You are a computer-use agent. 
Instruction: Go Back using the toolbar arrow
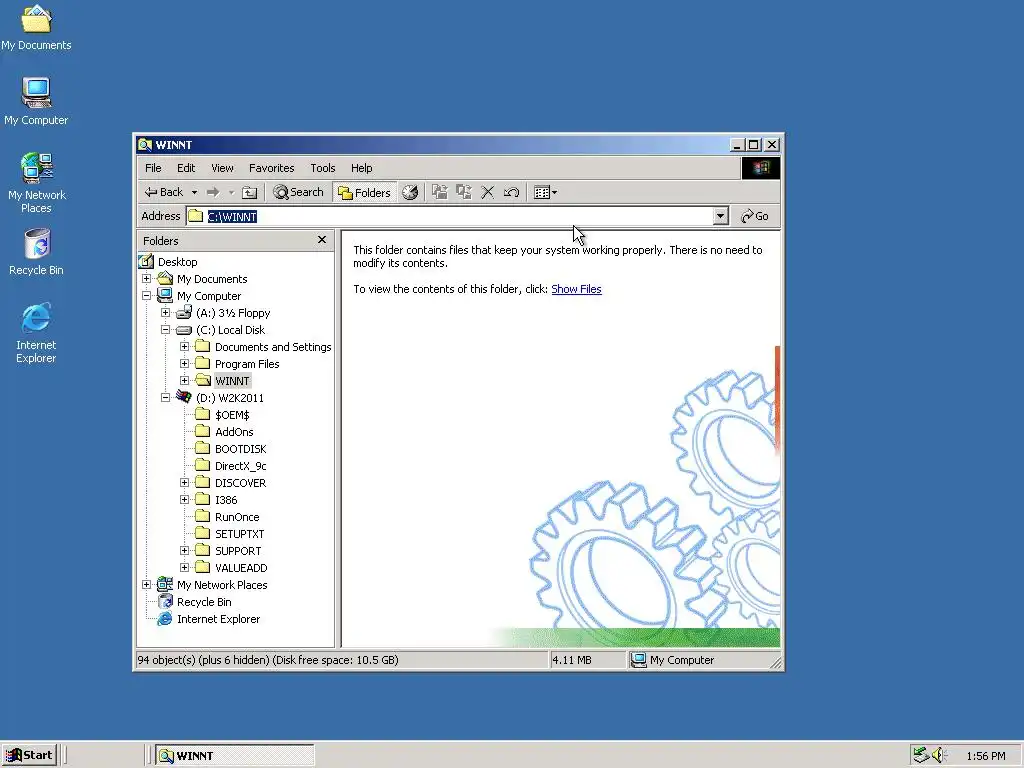[x=163, y=192]
